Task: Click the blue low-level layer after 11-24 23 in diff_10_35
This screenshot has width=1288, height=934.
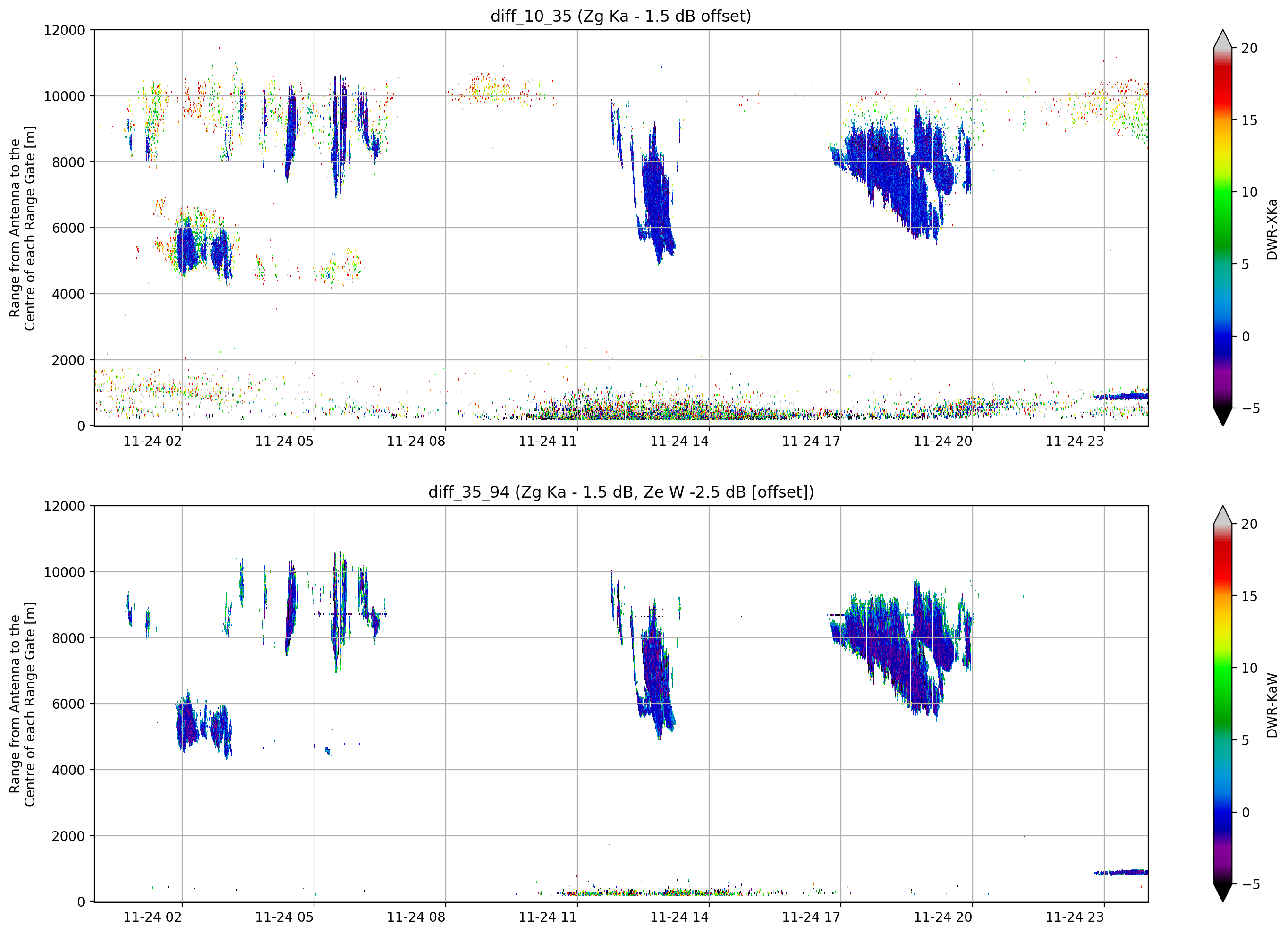Action: [1120, 396]
